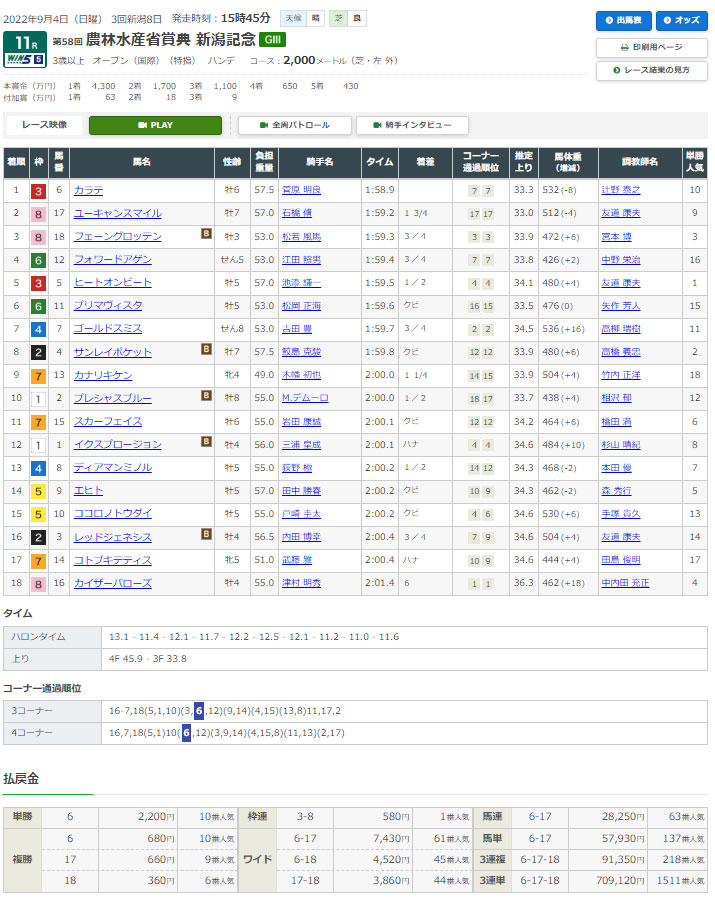Open trainer 辻野 泰之's profile

pos(620,190)
